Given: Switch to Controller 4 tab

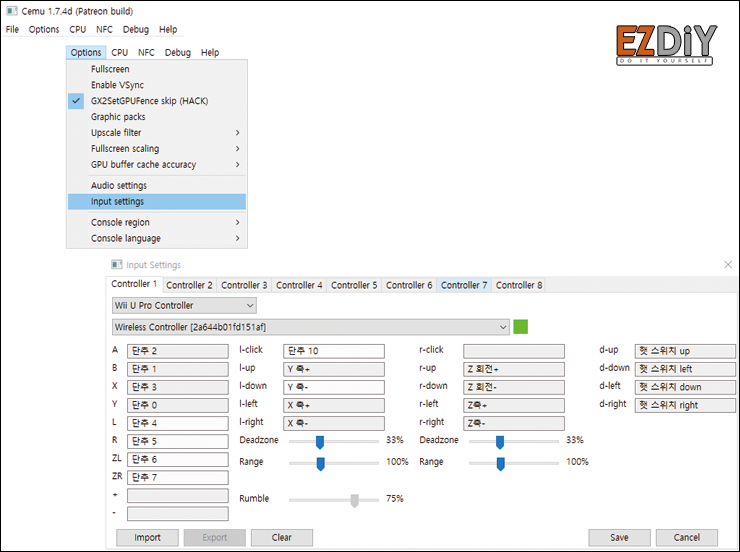Looking at the screenshot, I should 299,285.
